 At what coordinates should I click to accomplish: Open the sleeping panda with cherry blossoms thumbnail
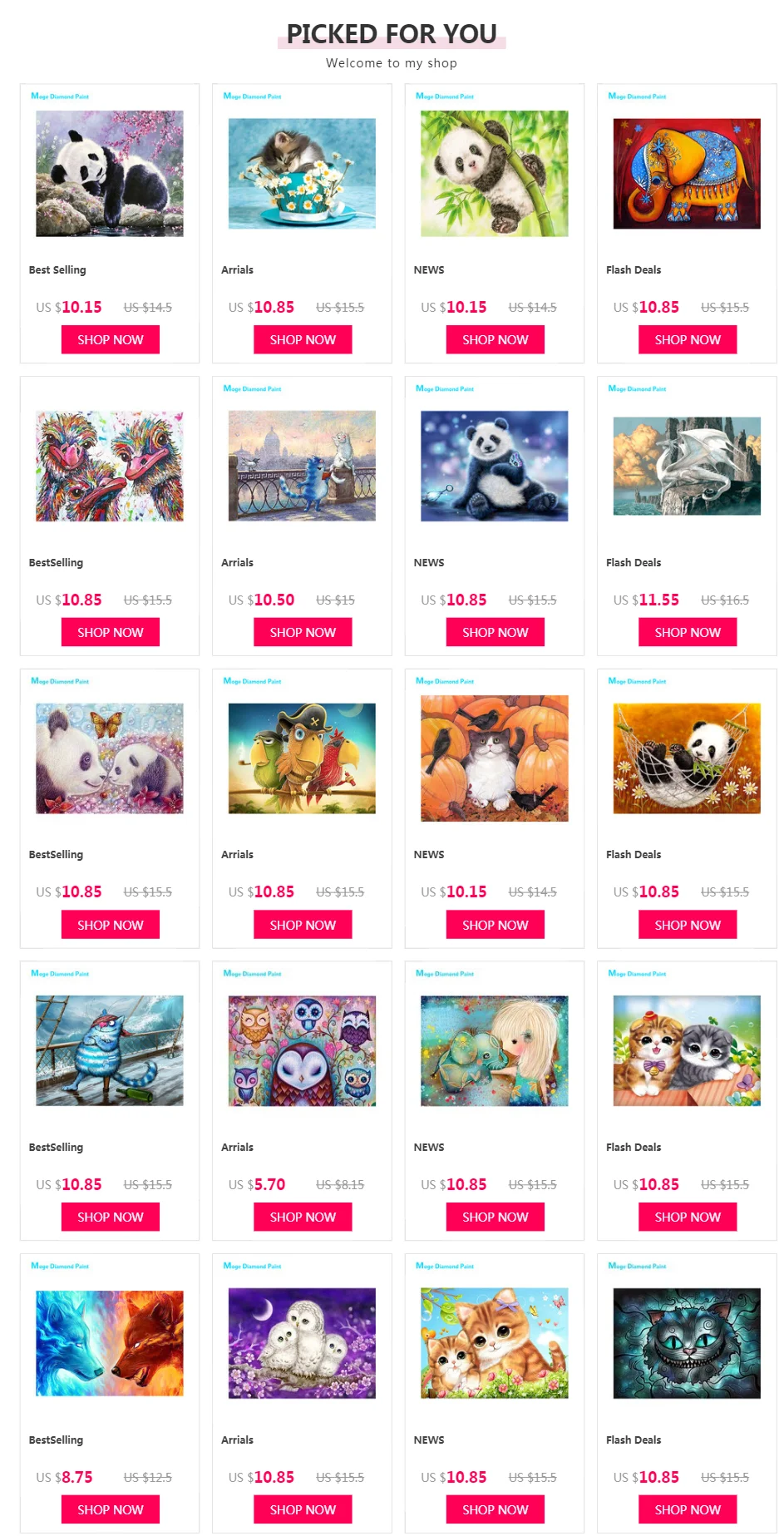click(110, 174)
